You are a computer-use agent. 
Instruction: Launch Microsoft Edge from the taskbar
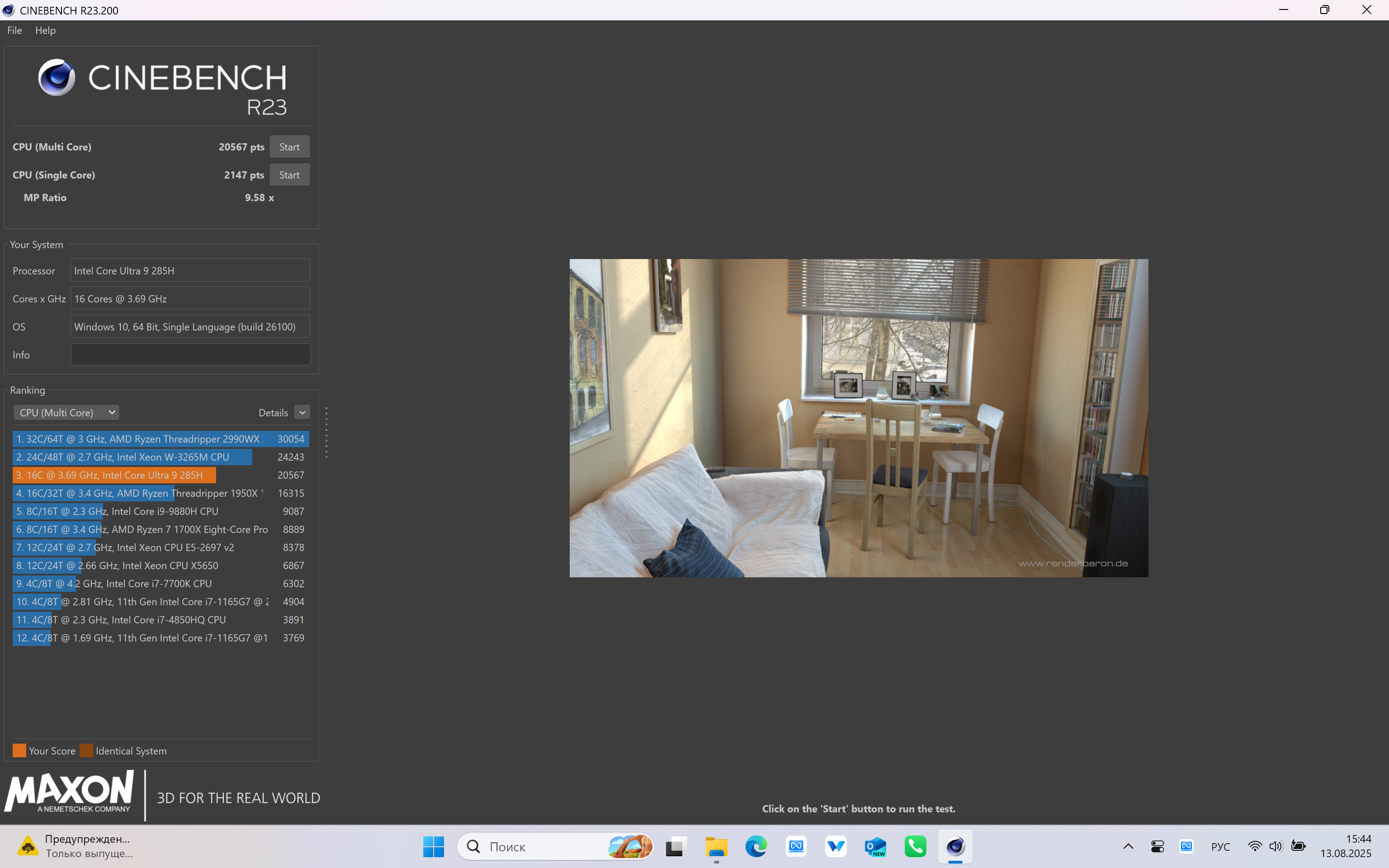tap(756, 846)
